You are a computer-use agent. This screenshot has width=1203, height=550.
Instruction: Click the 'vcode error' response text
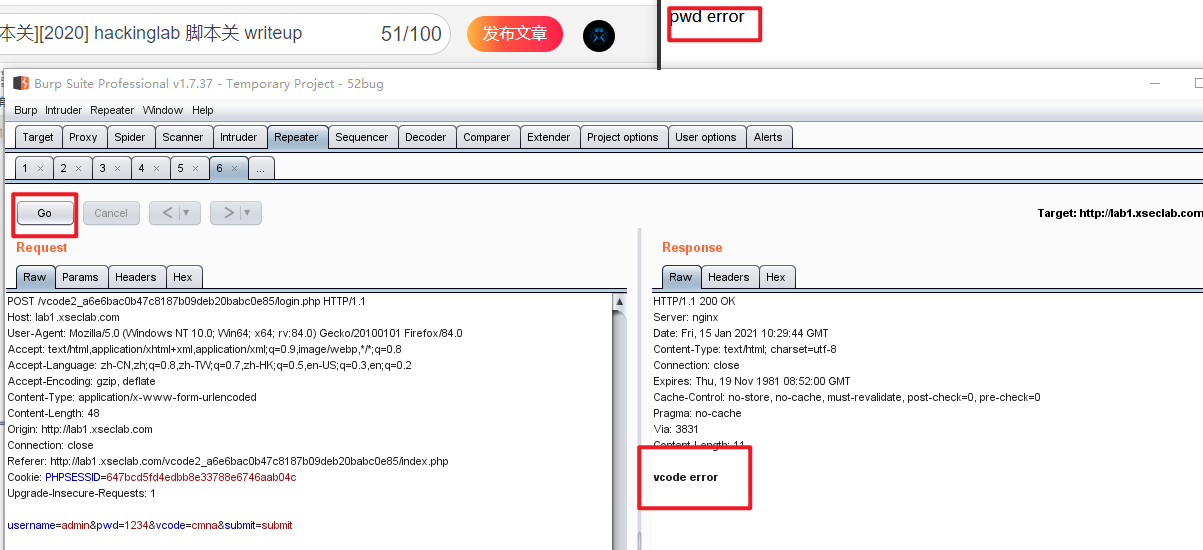(686, 477)
